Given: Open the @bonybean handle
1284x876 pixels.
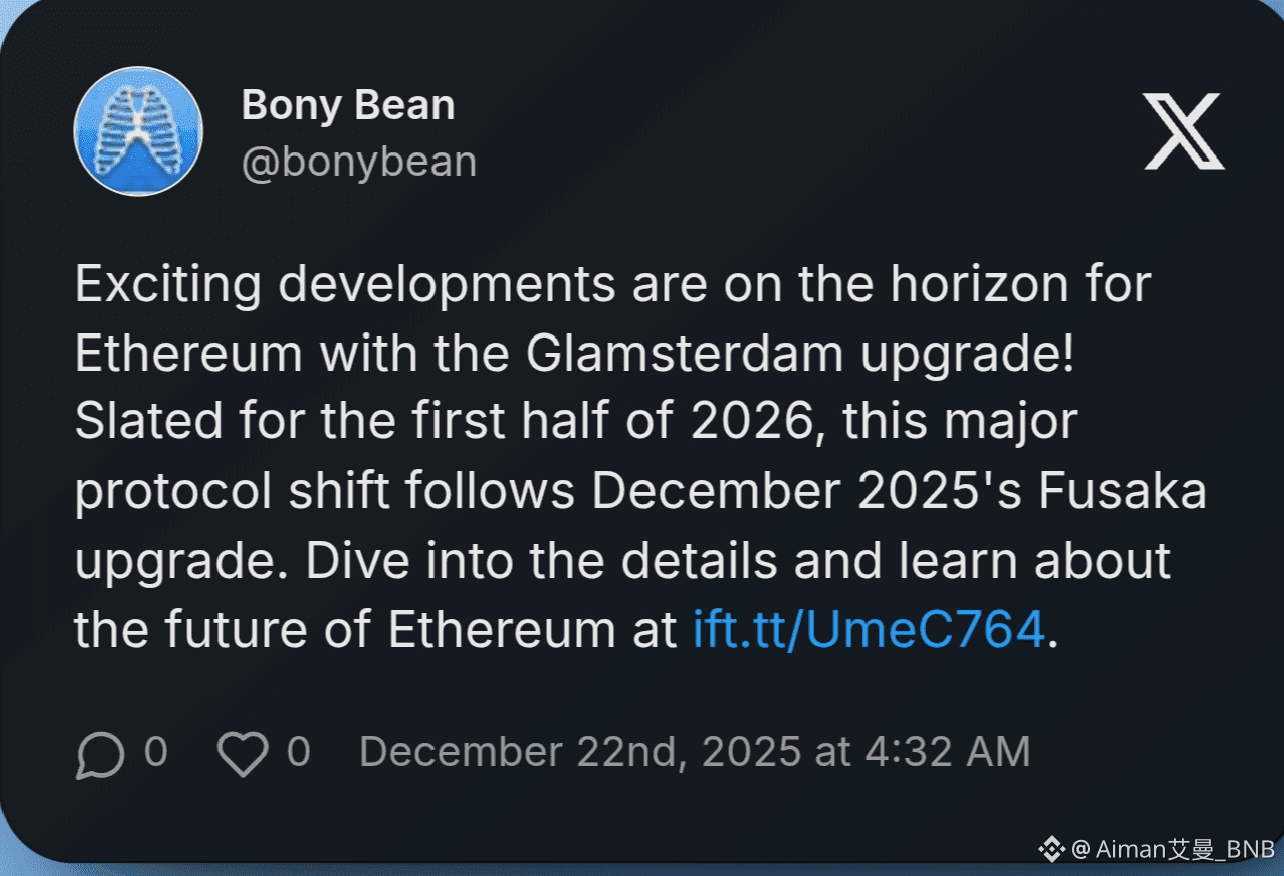Looking at the screenshot, I should tap(359, 161).
